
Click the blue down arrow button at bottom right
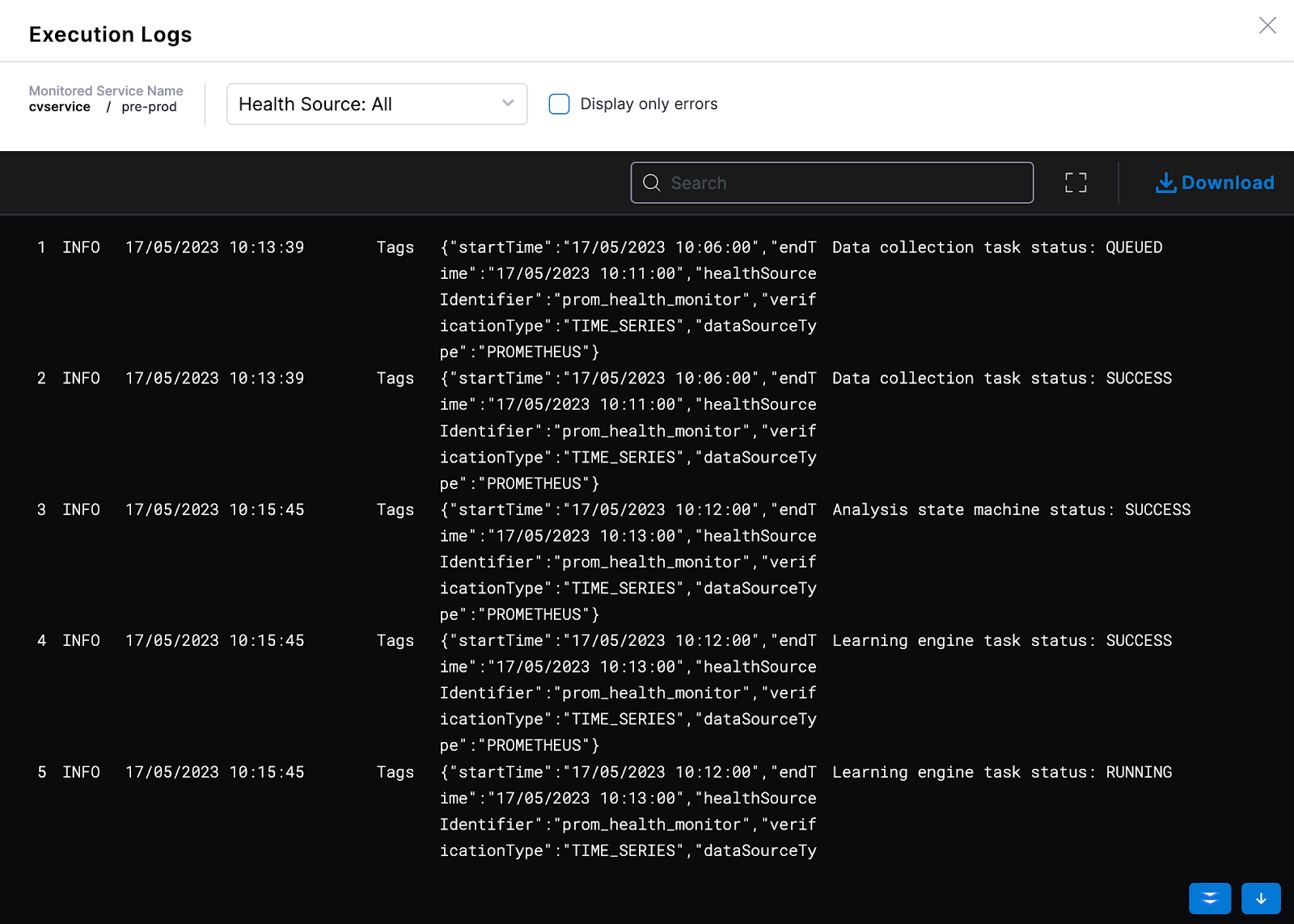click(x=1262, y=898)
